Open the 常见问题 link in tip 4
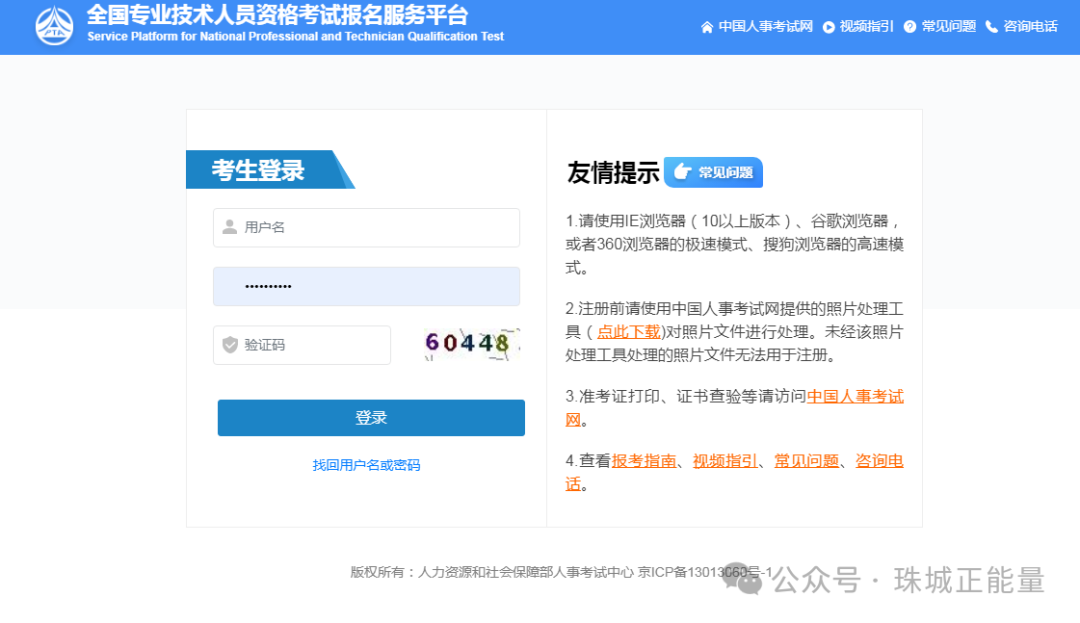 [807, 461]
